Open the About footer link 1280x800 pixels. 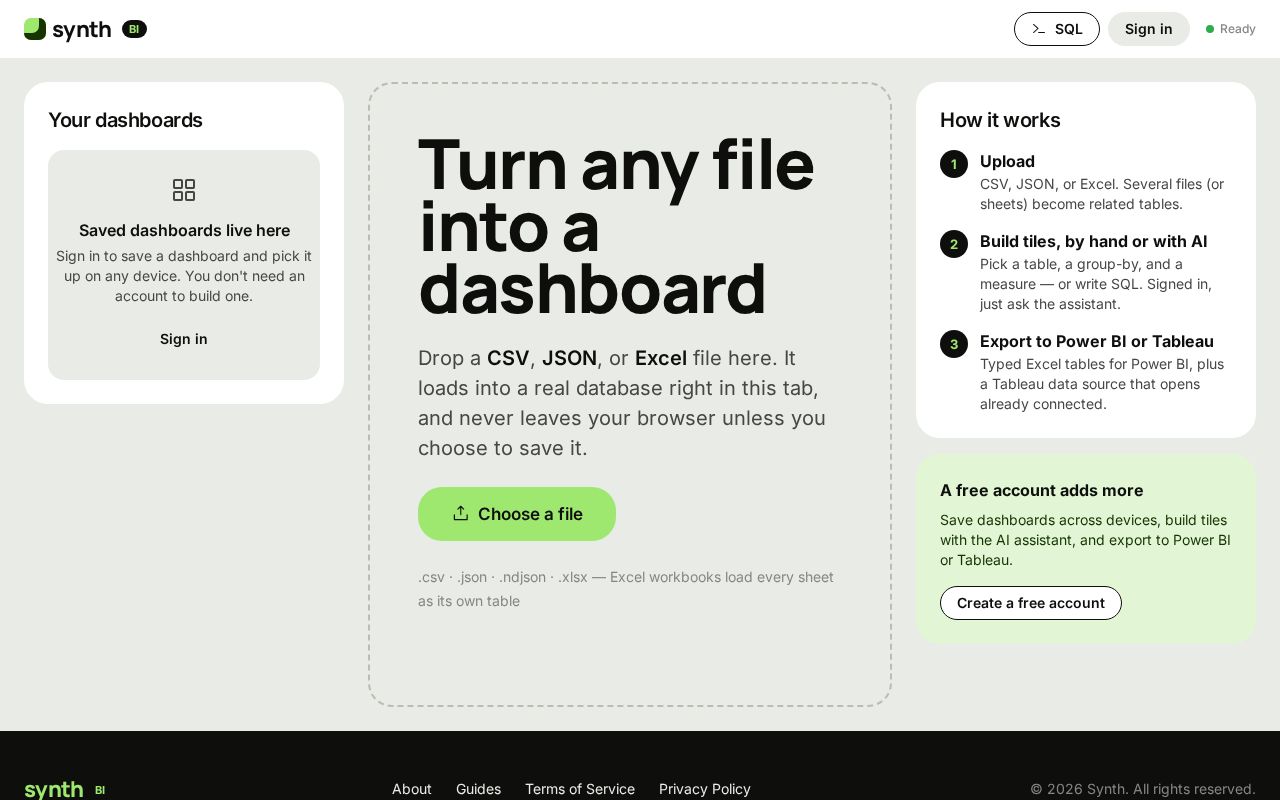tap(412, 789)
